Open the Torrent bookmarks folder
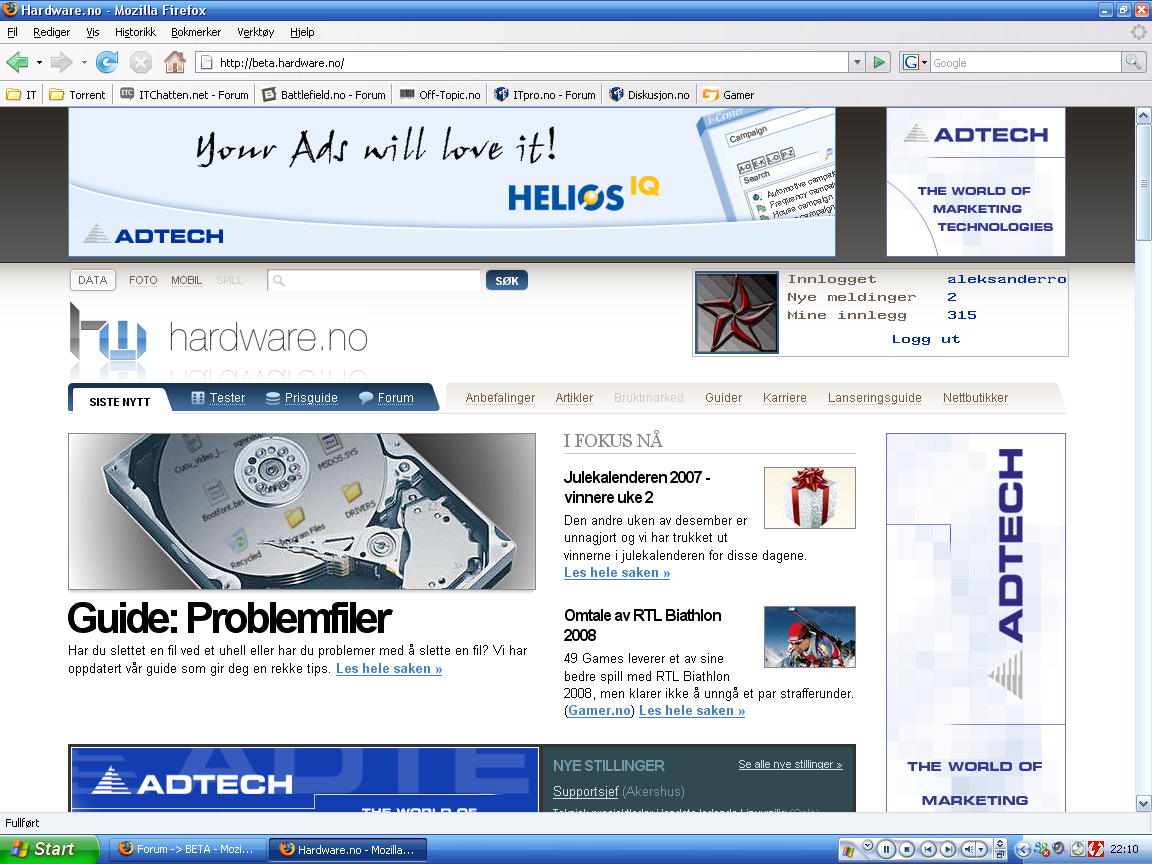The width and height of the screenshot is (1152, 864). pos(77,95)
